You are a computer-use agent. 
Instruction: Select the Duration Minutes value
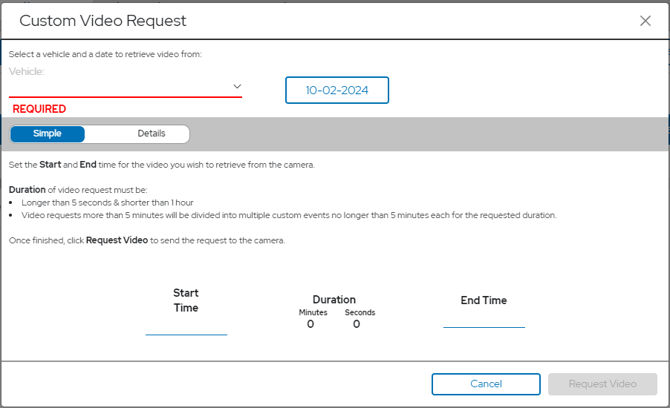click(x=311, y=324)
